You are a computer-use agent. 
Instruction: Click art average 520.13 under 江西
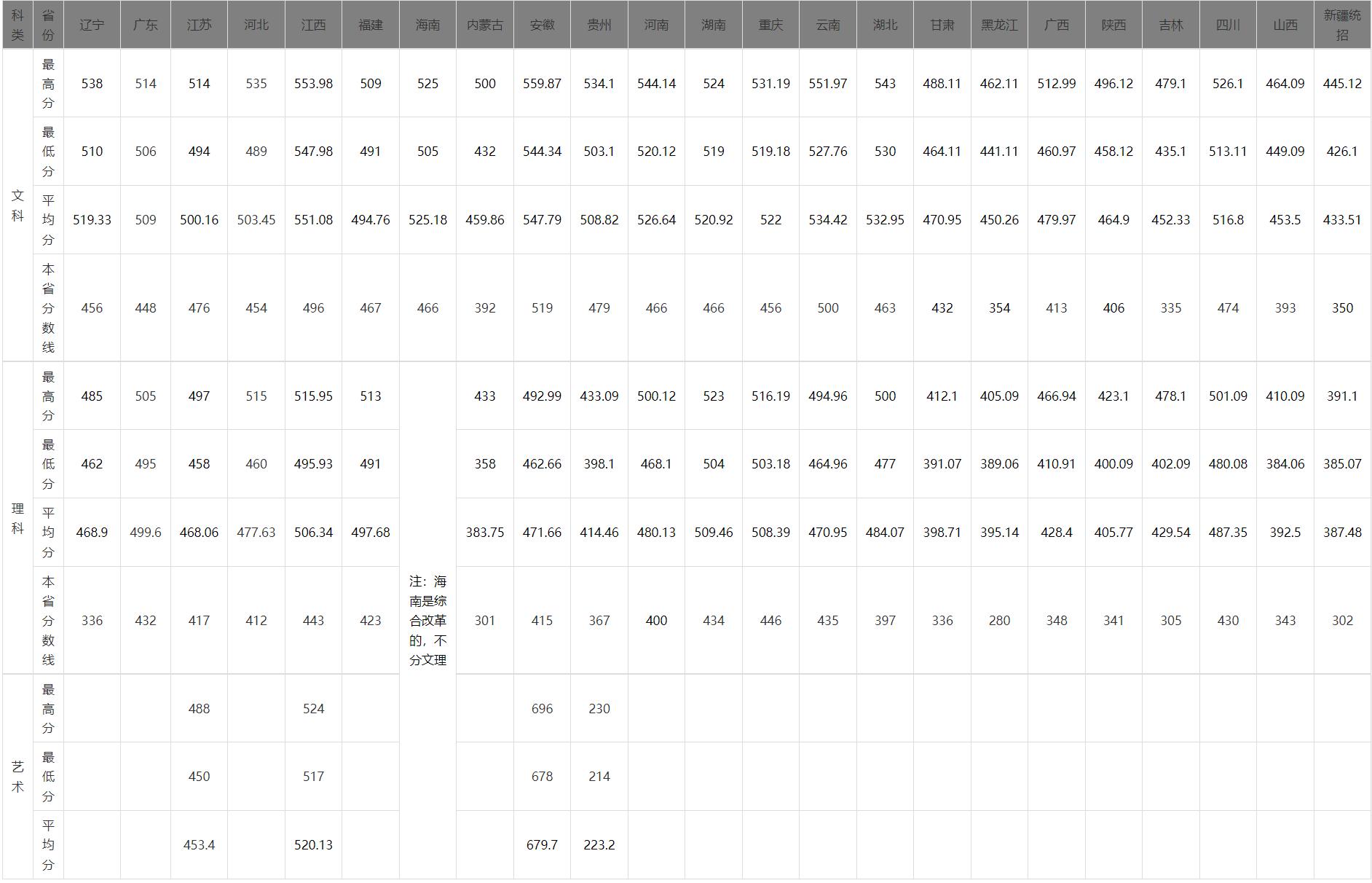pyautogui.click(x=313, y=845)
